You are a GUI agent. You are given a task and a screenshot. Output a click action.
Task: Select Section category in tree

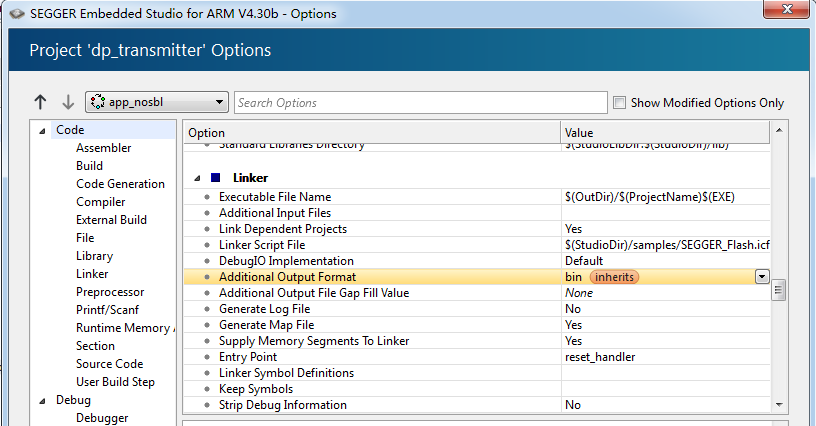[95, 346]
